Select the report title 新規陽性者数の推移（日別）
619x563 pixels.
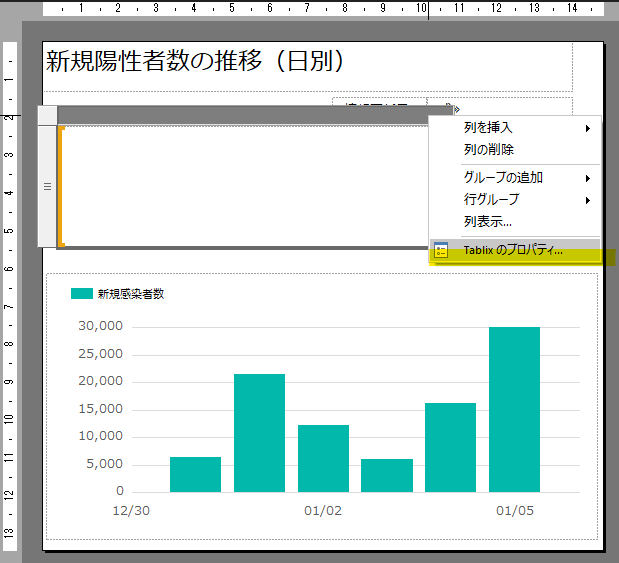pyautogui.click(x=196, y=62)
